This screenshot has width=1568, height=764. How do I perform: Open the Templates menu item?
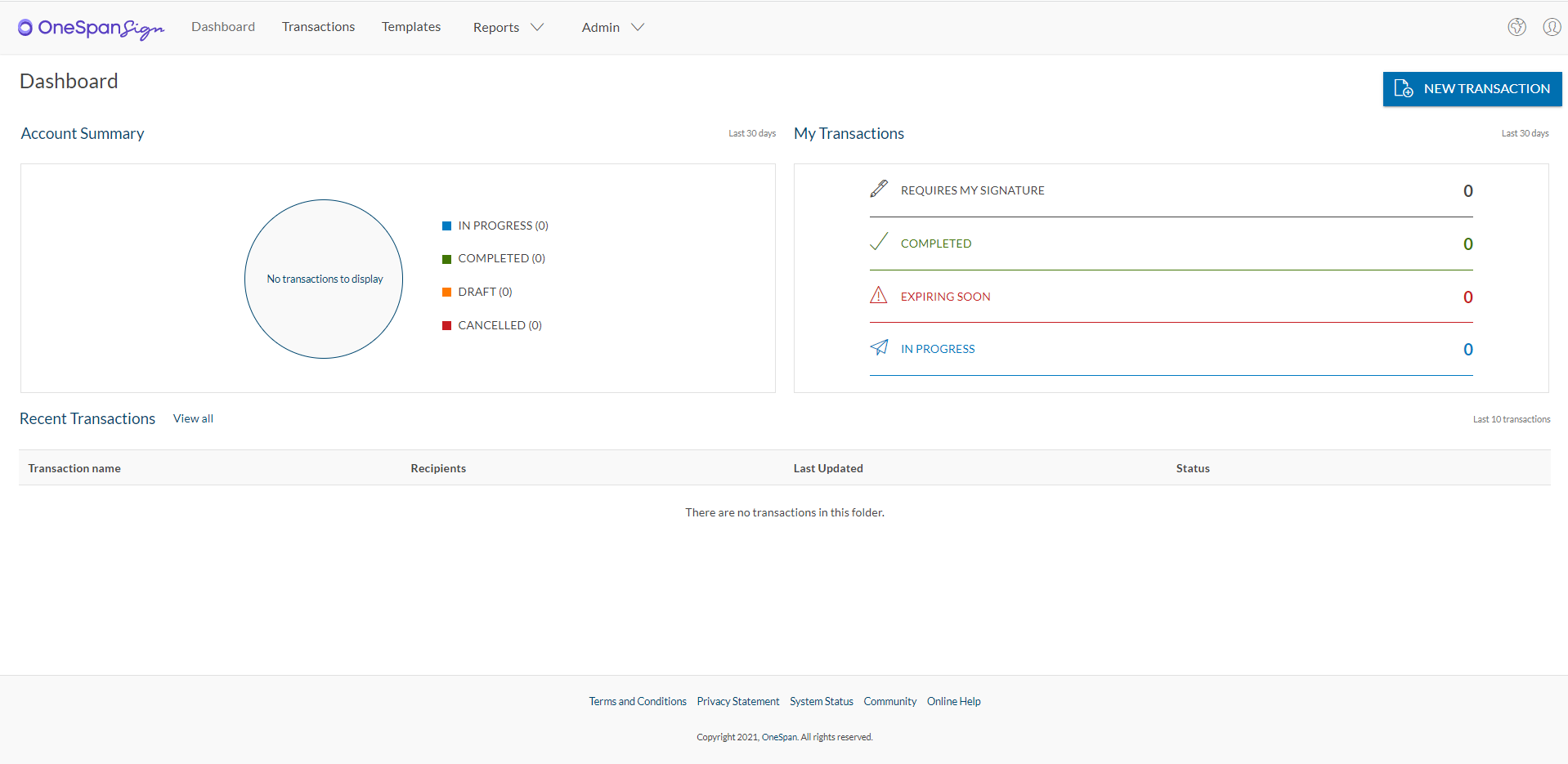coord(411,27)
